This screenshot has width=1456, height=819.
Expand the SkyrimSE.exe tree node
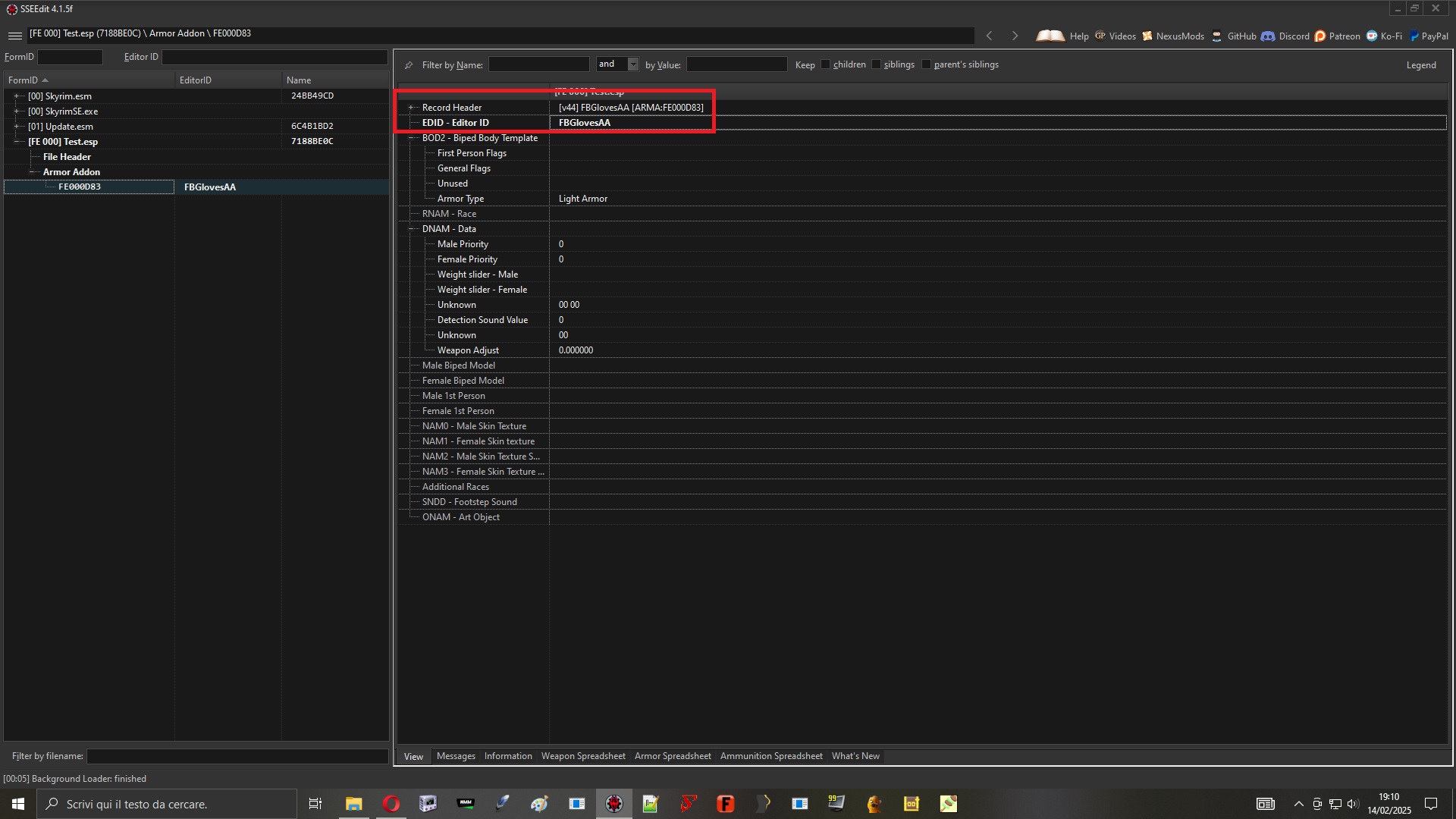[x=17, y=111]
